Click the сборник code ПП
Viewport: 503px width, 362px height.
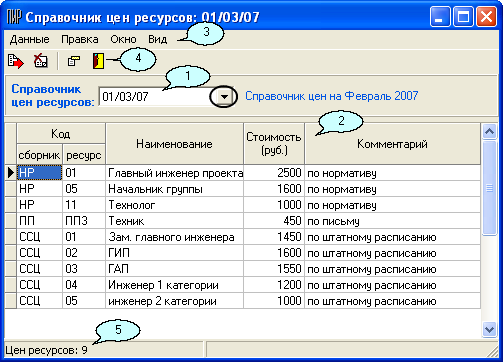point(39,221)
